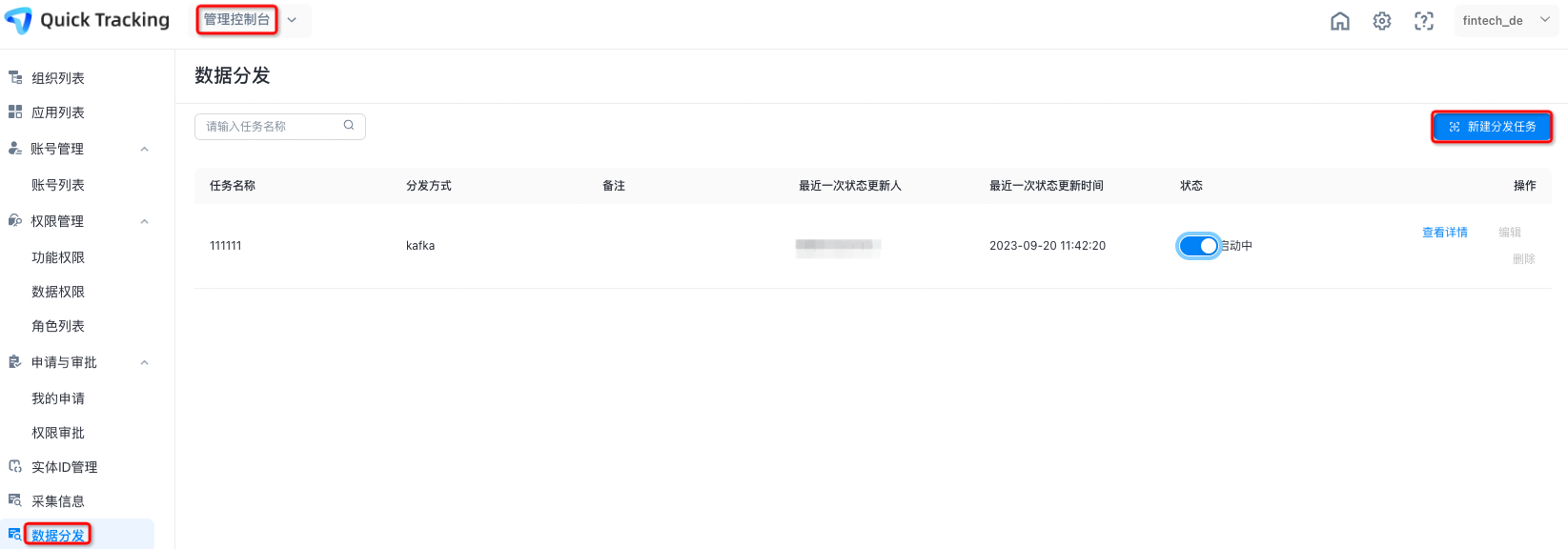Select 管理控制台 in the top bar
Viewport: 1568px width, 549px height.
pos(237,20)
